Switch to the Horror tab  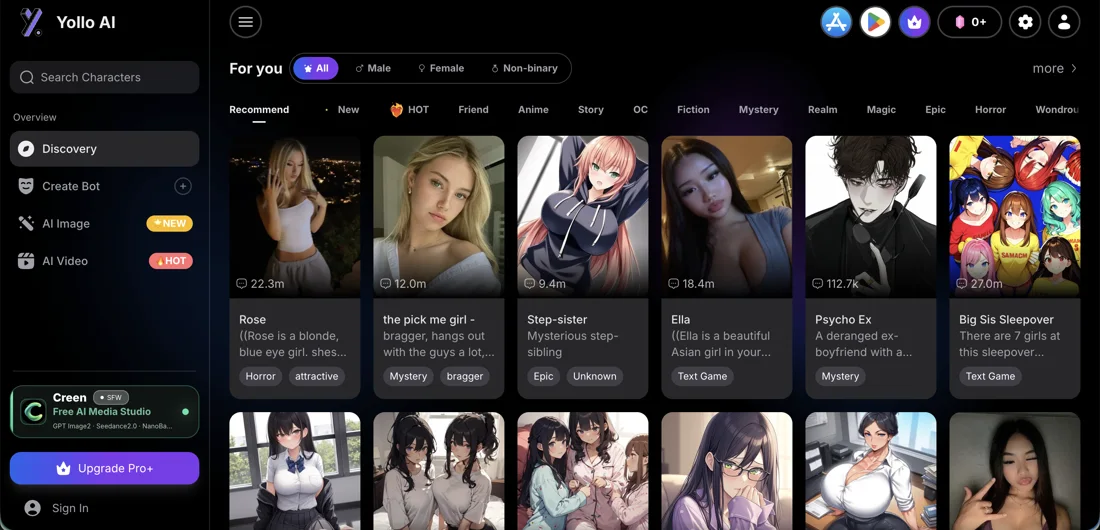(991, 110)
